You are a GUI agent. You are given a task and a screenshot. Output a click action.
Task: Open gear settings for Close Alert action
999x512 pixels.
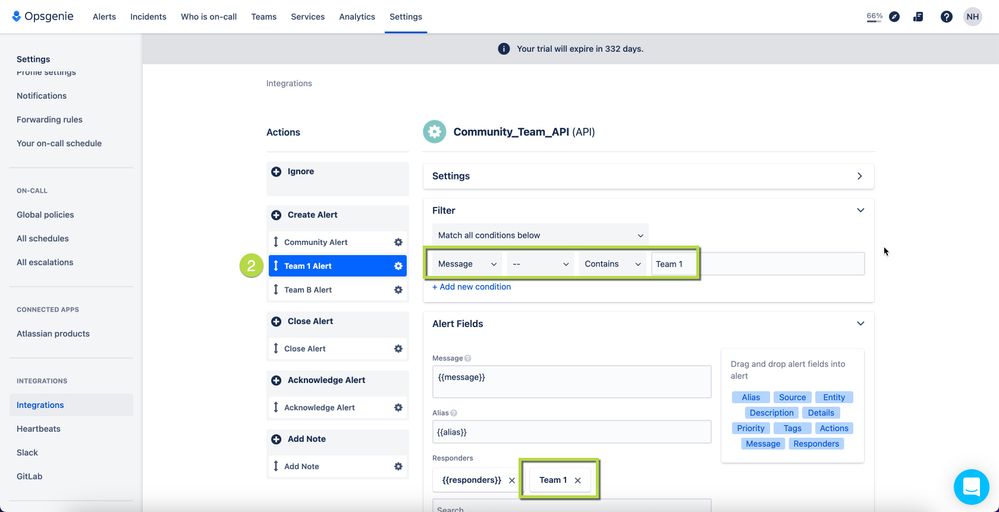398,348
